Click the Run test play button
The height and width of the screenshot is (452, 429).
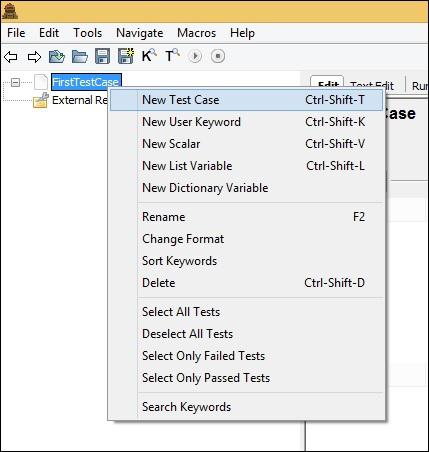point(195,56)
